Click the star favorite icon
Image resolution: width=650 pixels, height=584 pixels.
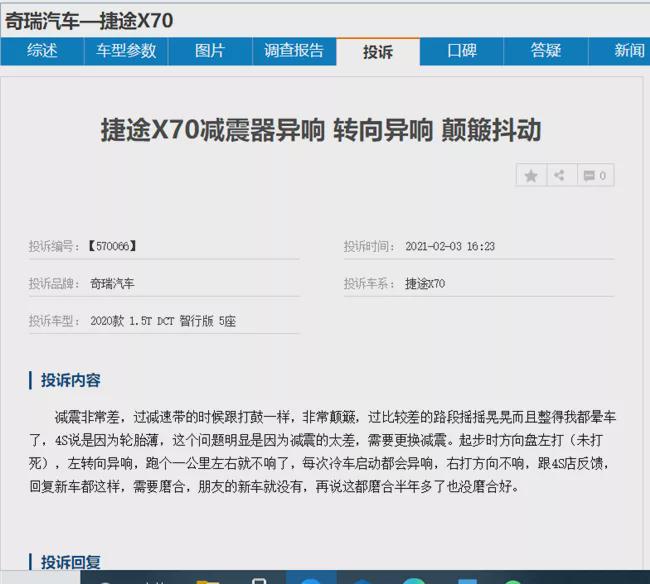click(531, 176)
